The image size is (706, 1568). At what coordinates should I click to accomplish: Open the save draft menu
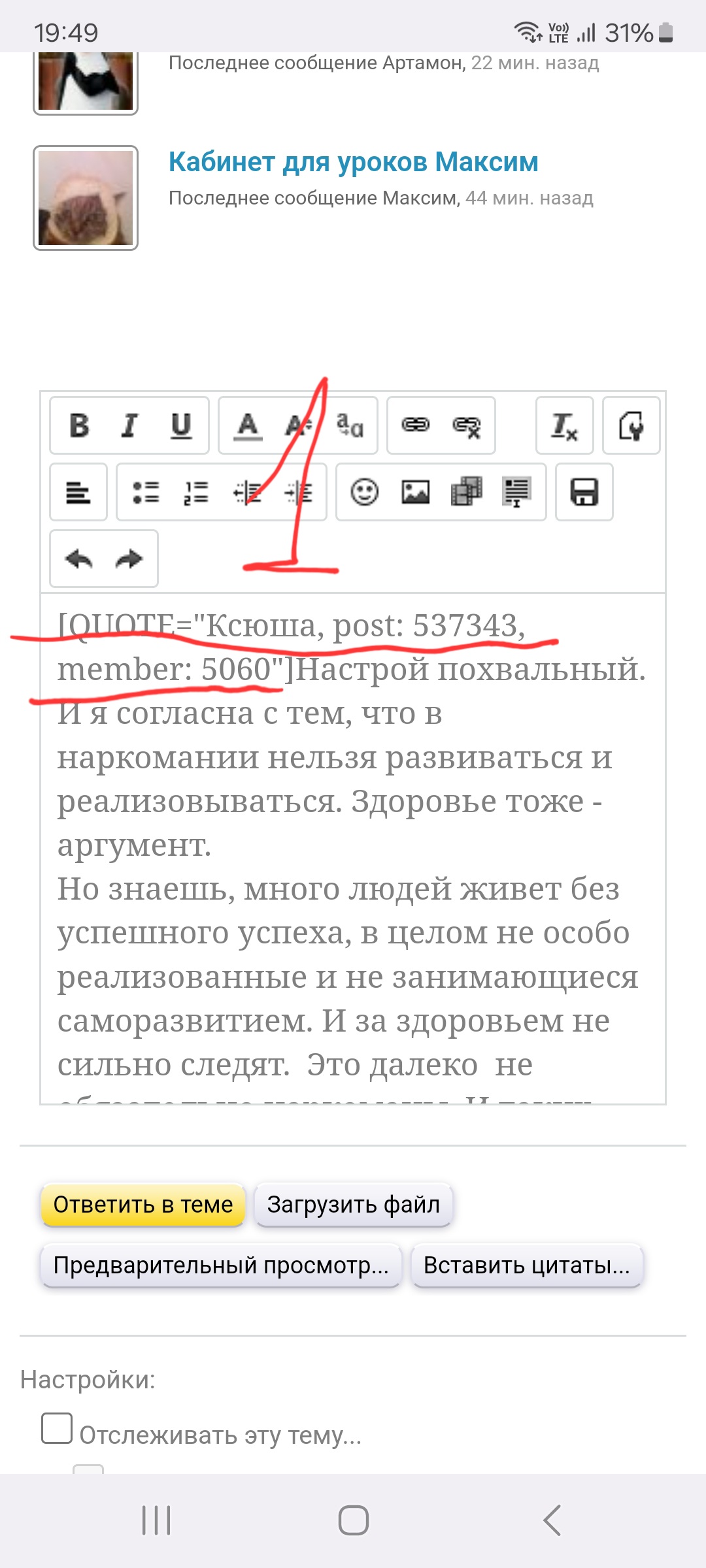click(x=584, y=493)
